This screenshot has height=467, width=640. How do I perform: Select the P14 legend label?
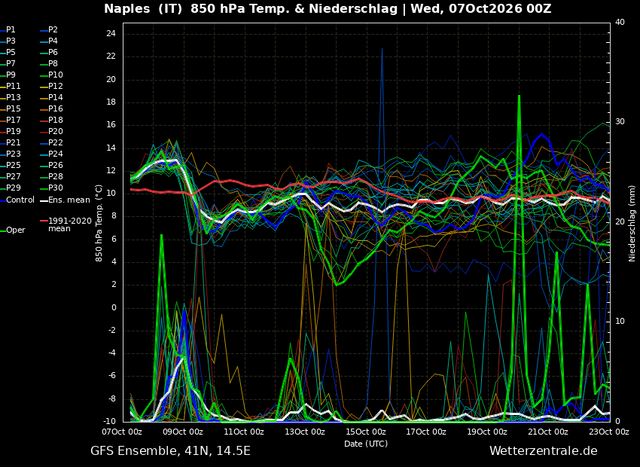coord(56,98)
